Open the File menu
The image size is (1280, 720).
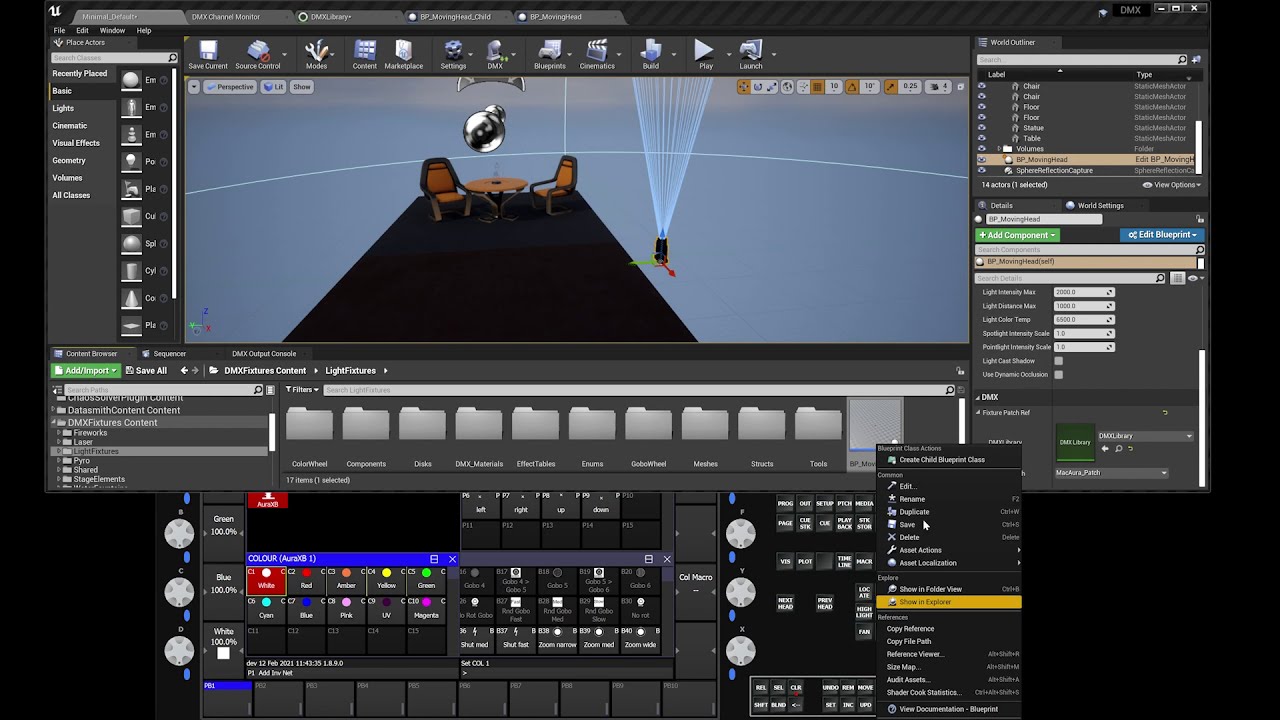[59, 31]
